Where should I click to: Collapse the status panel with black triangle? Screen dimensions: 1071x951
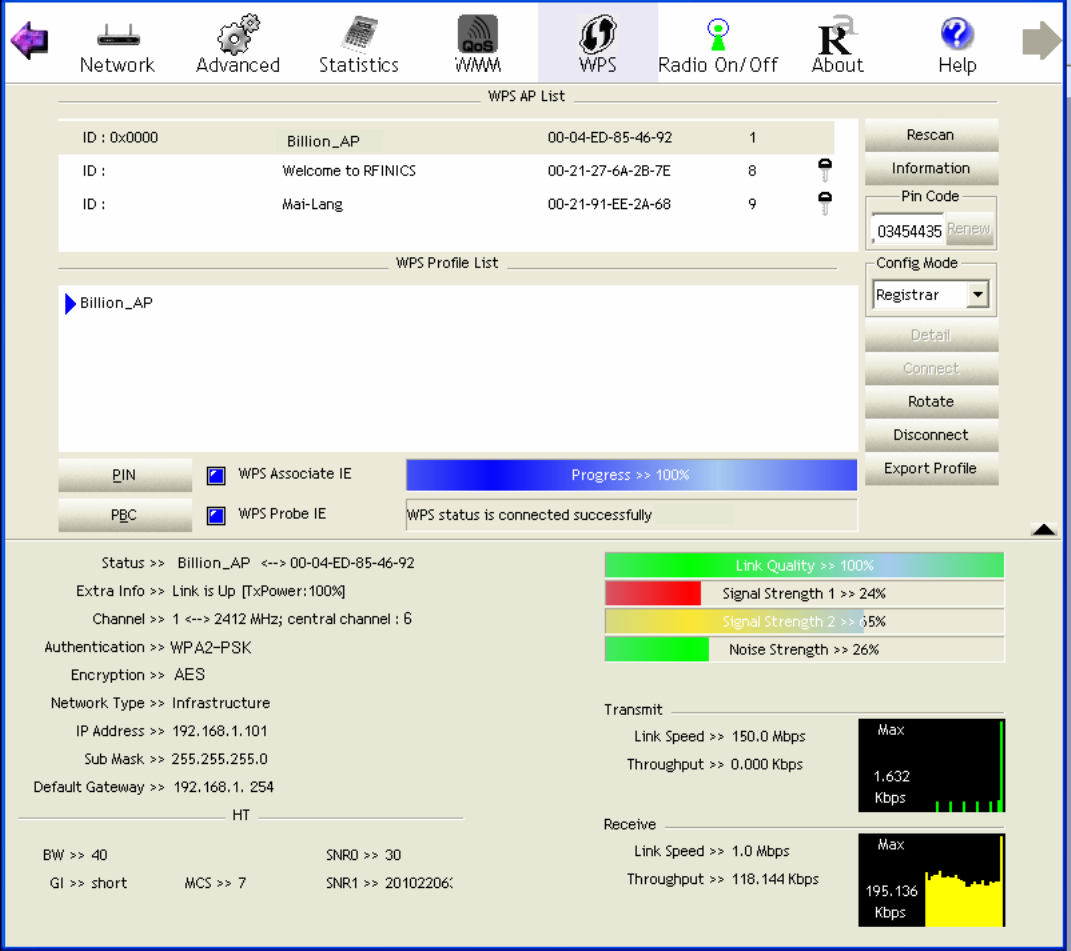(1043, 530)
